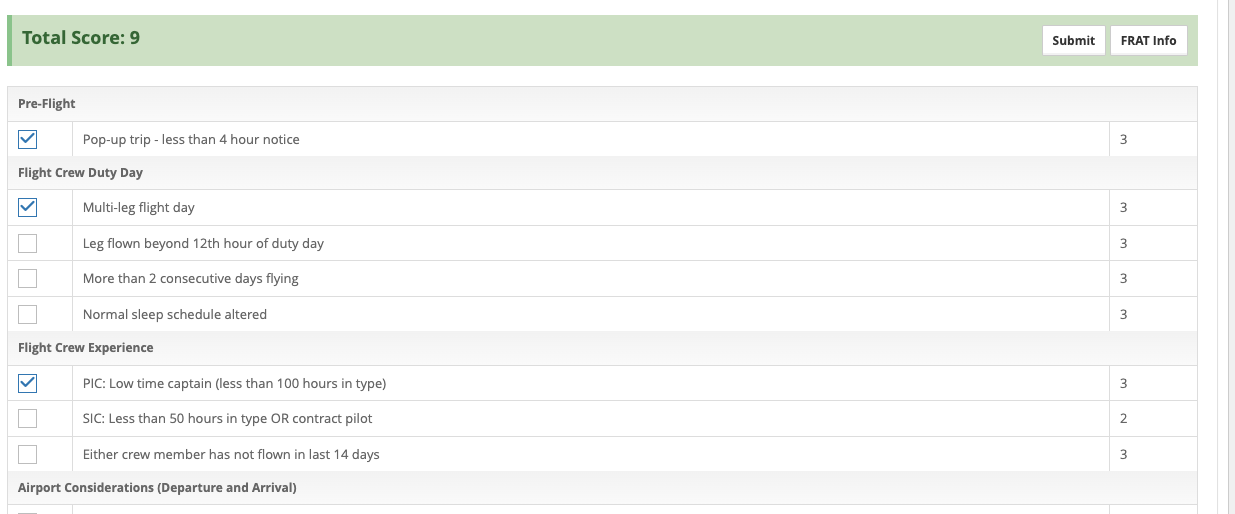The height and width of the screenshot is (514, 1235).
Task: Check Leg flown beyond 12th hour
Action: click(28, 243)
